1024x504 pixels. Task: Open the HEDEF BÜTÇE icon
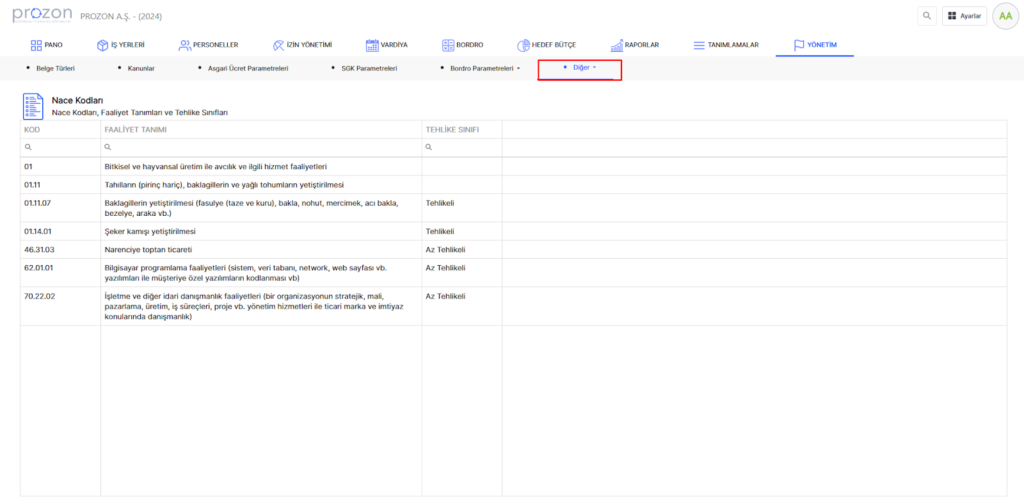pyautogui.click(x=523, y=45)
